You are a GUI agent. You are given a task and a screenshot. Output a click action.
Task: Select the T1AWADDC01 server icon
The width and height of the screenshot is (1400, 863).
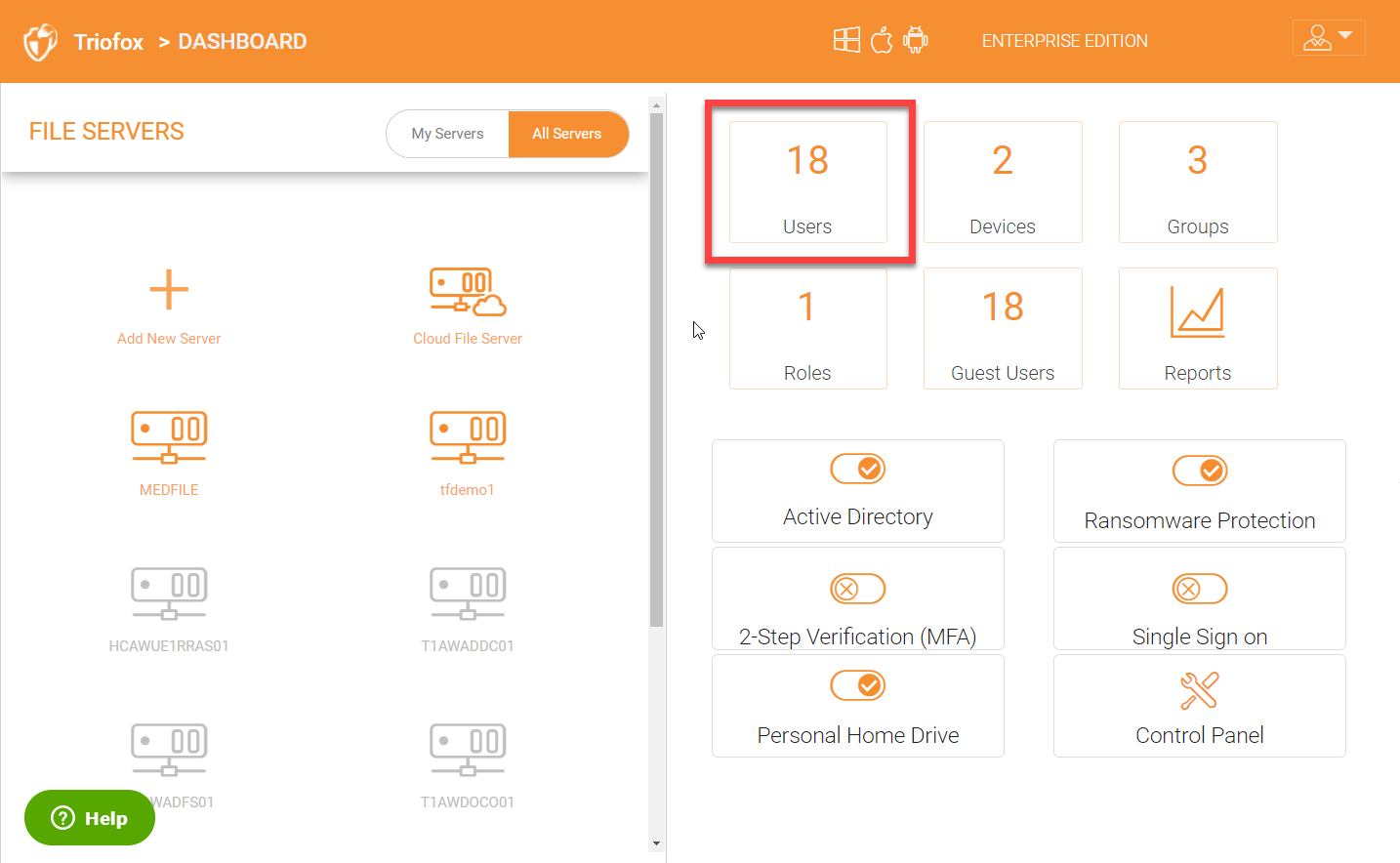468,594
